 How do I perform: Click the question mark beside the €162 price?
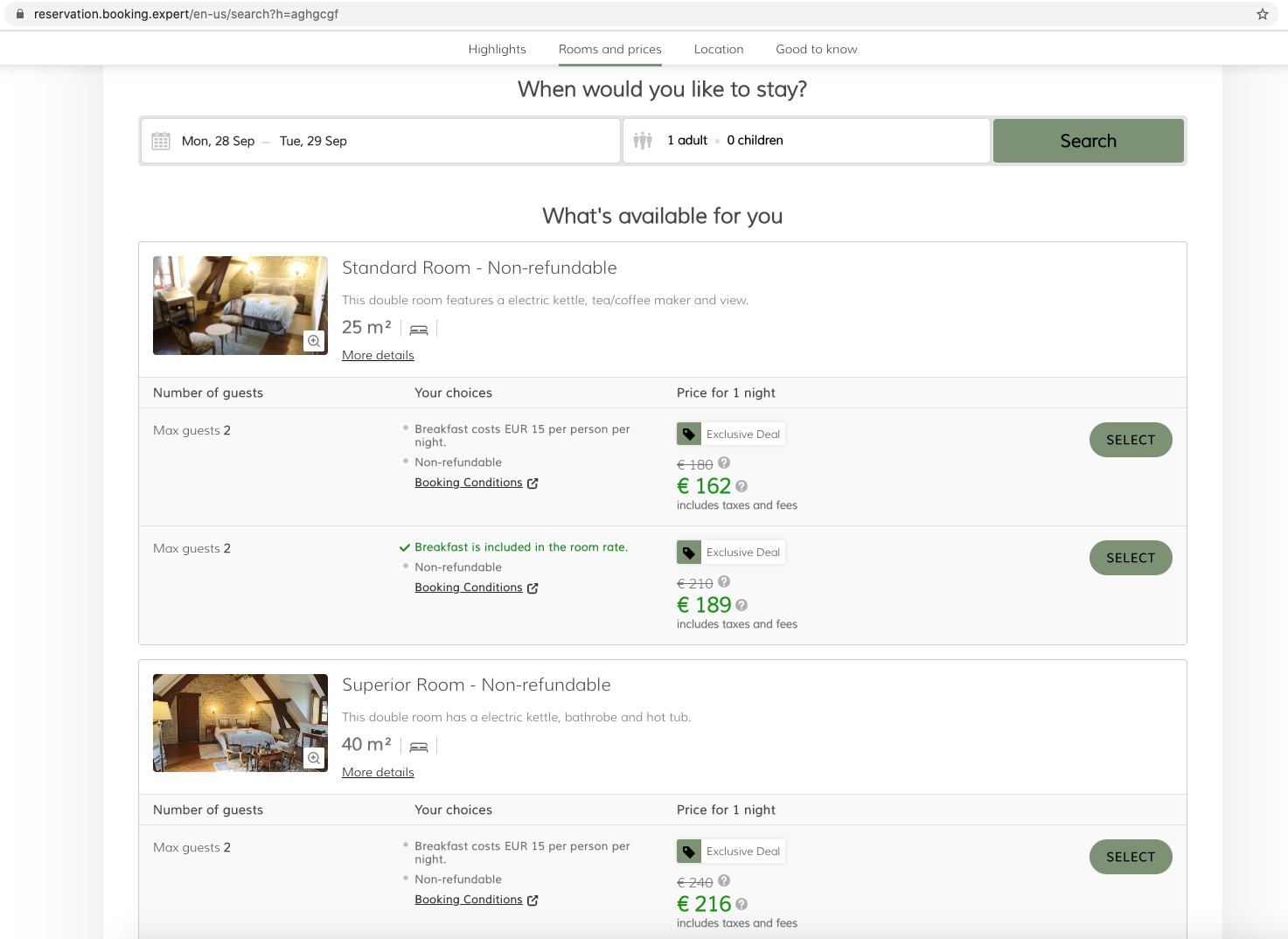tap(741, 486)
